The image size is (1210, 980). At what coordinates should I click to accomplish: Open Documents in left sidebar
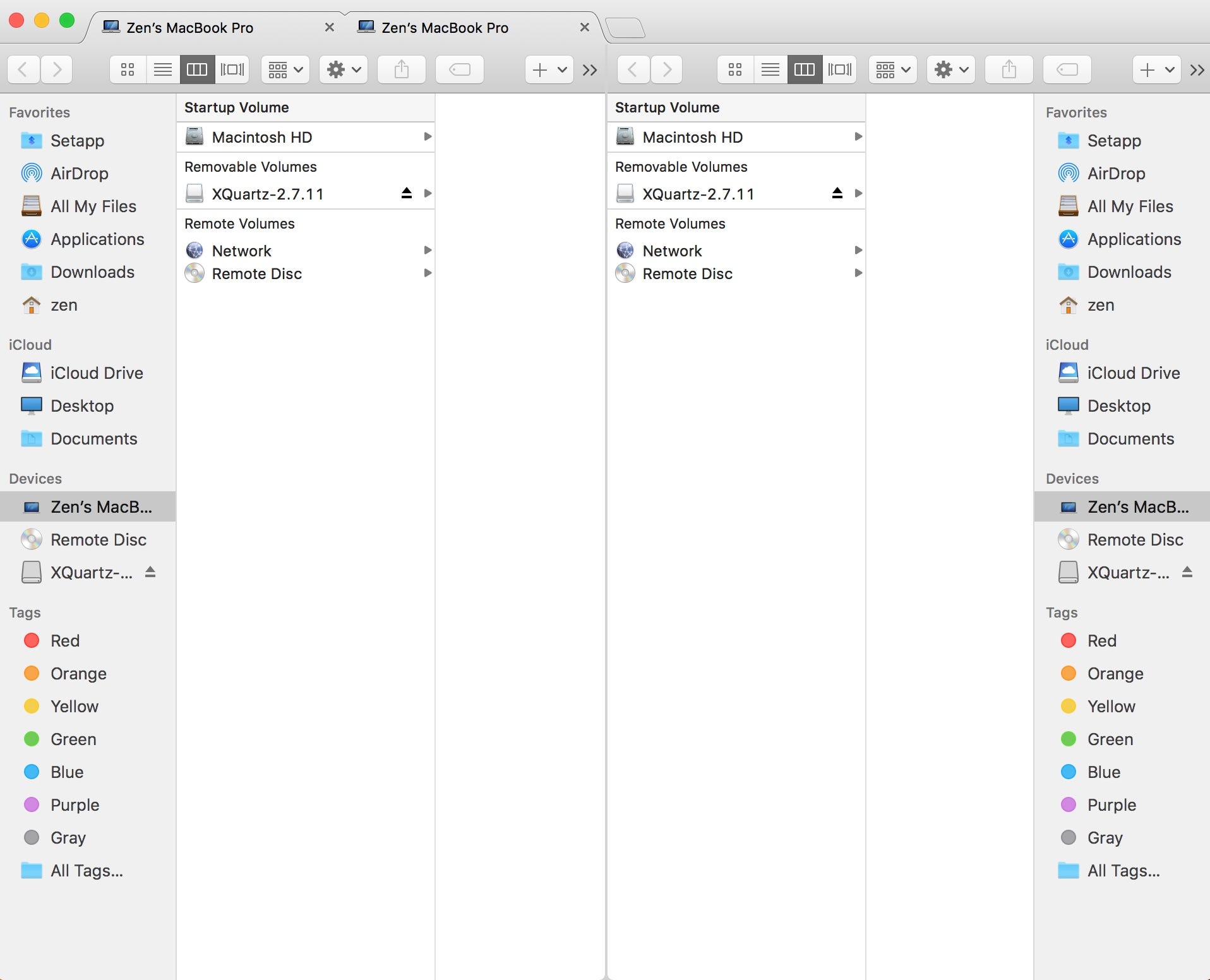pyautogui.click(x=88, y=438)
